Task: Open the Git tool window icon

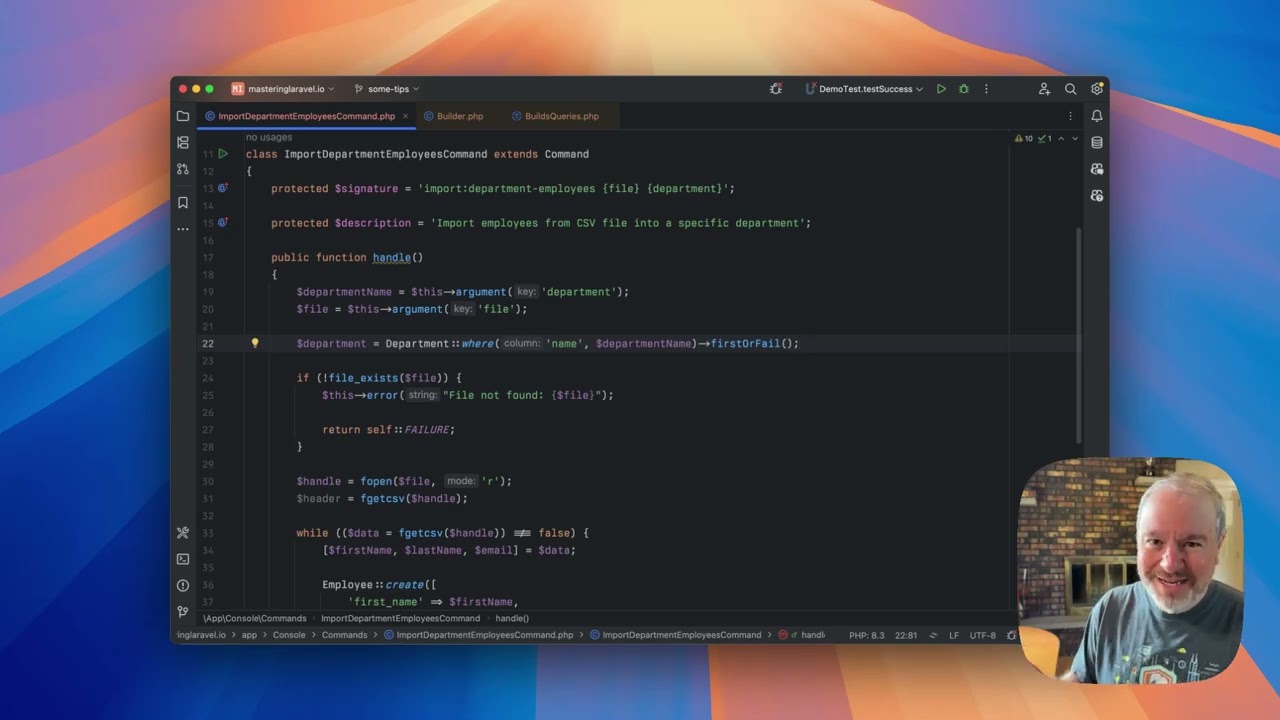Action: point(183,611)
